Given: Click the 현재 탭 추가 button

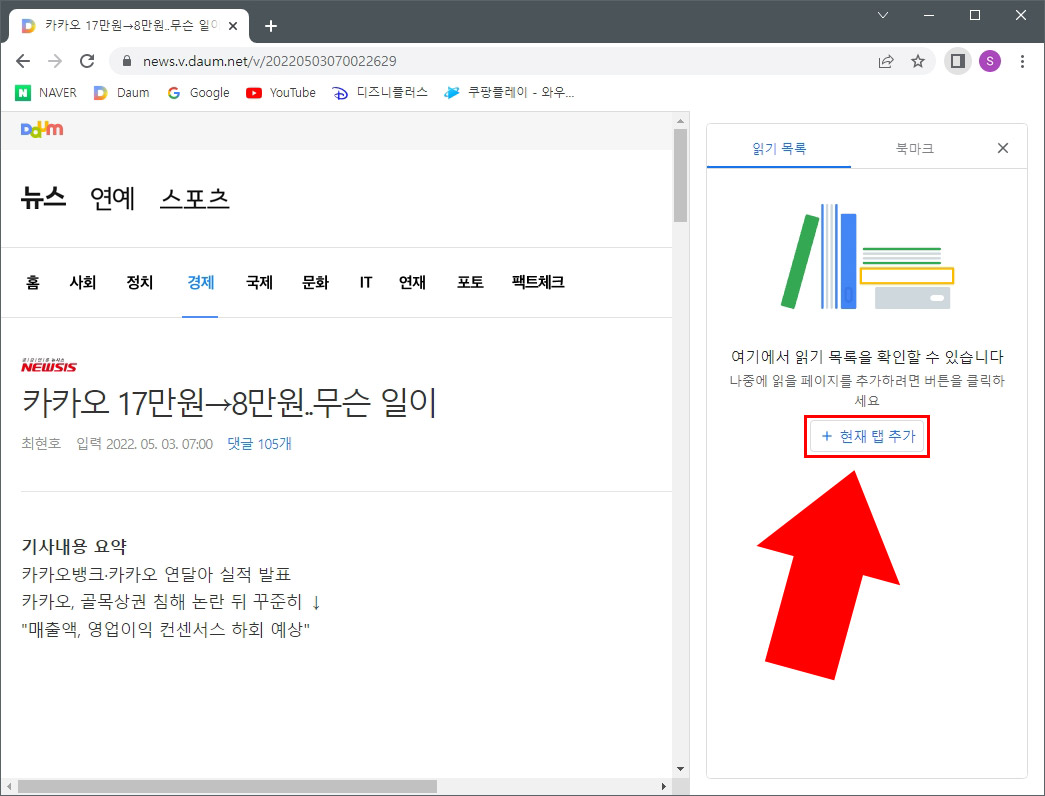Looking at the screenshot, I should (867, 436).
